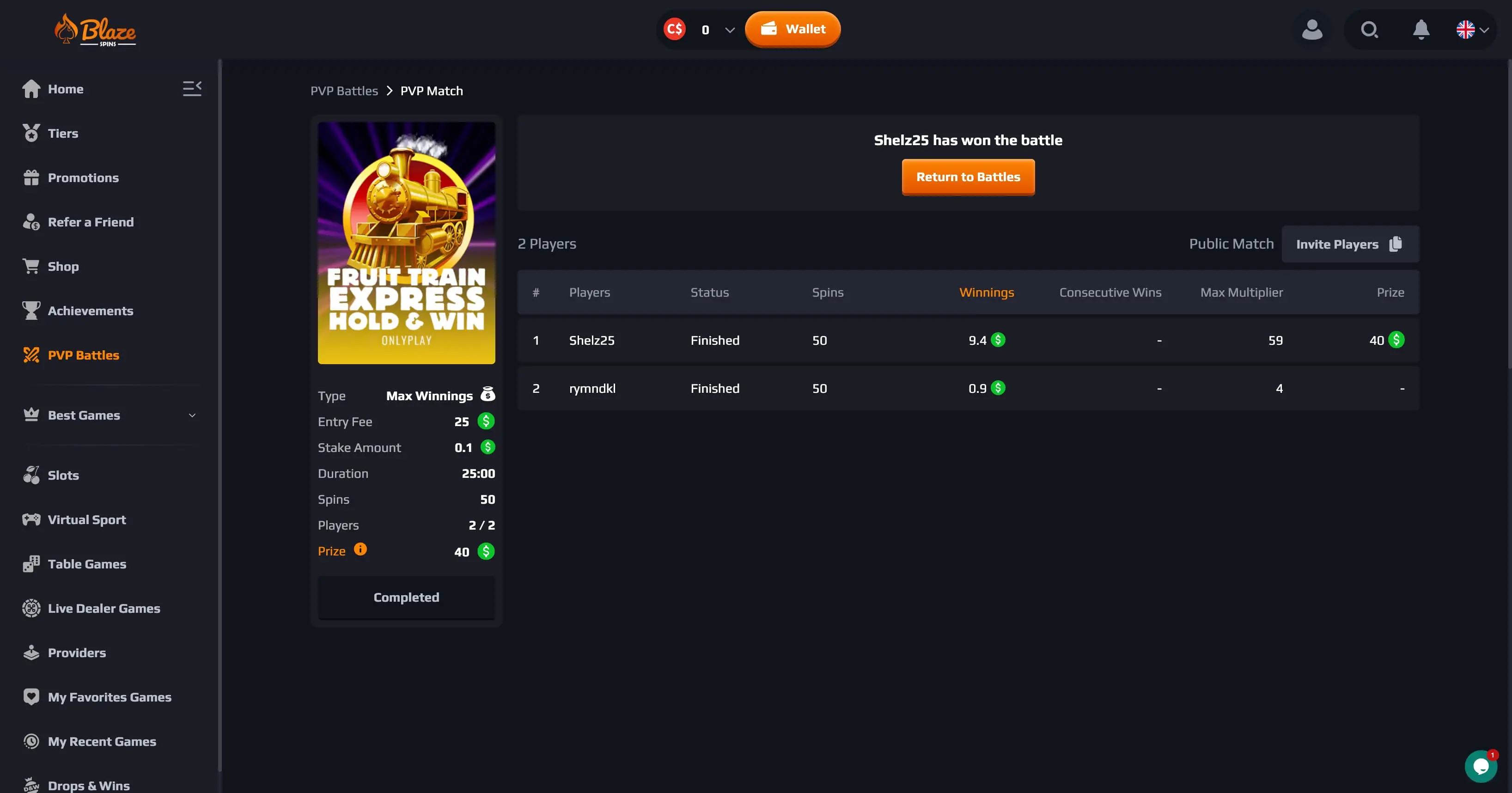Collapse the sidebar menu
Viewport: 1512px width, 793px height.
[192, 89]
